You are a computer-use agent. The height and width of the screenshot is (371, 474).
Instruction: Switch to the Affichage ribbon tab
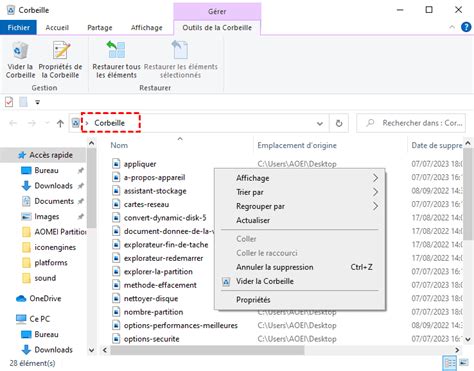click(147, 28)
